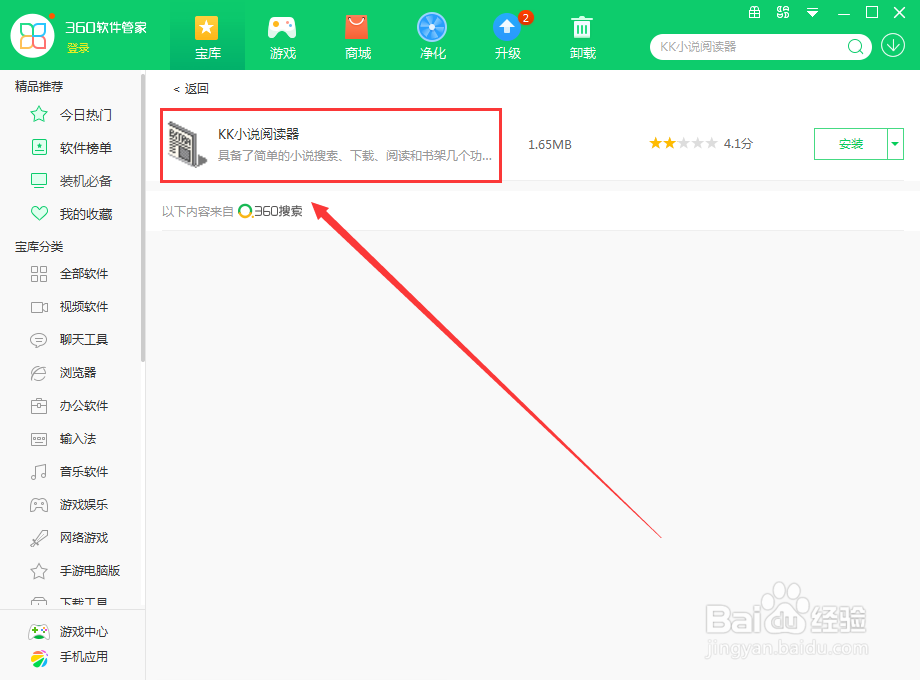Select the 浏览器 browser icon
Viewport: 920px width, 680px height.
(39, 373)
